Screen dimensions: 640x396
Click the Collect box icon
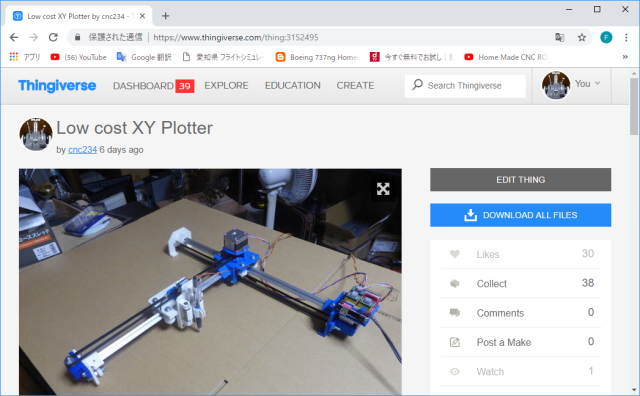click(x=455, y=283)
